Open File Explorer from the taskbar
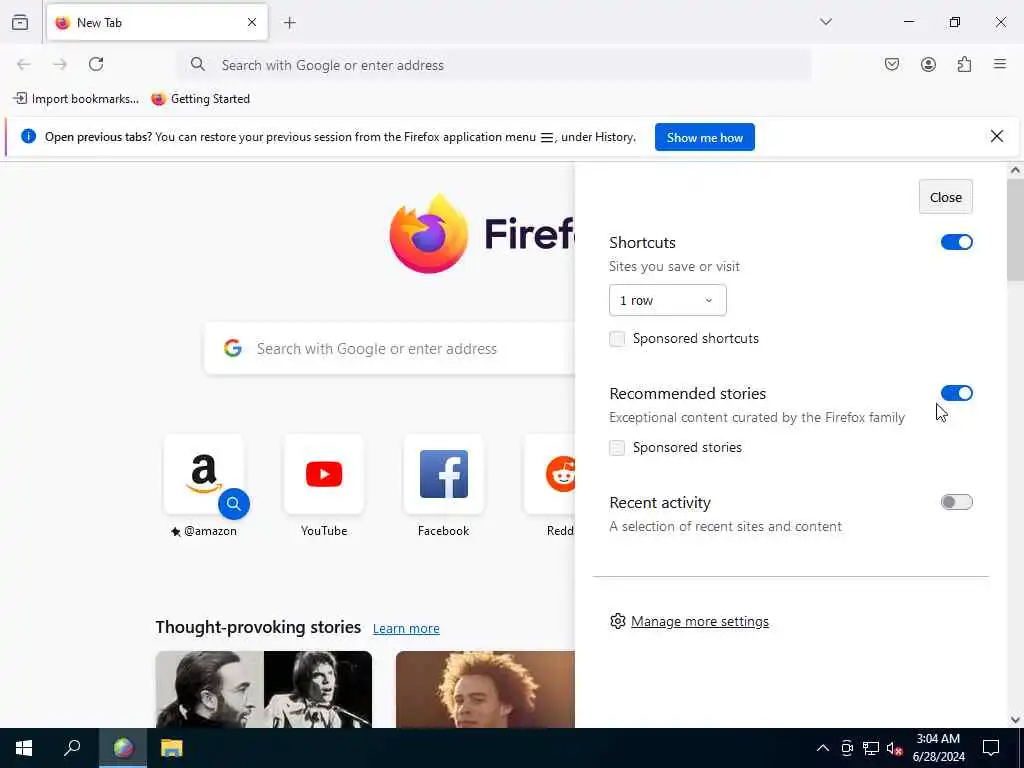 point(172,748)
